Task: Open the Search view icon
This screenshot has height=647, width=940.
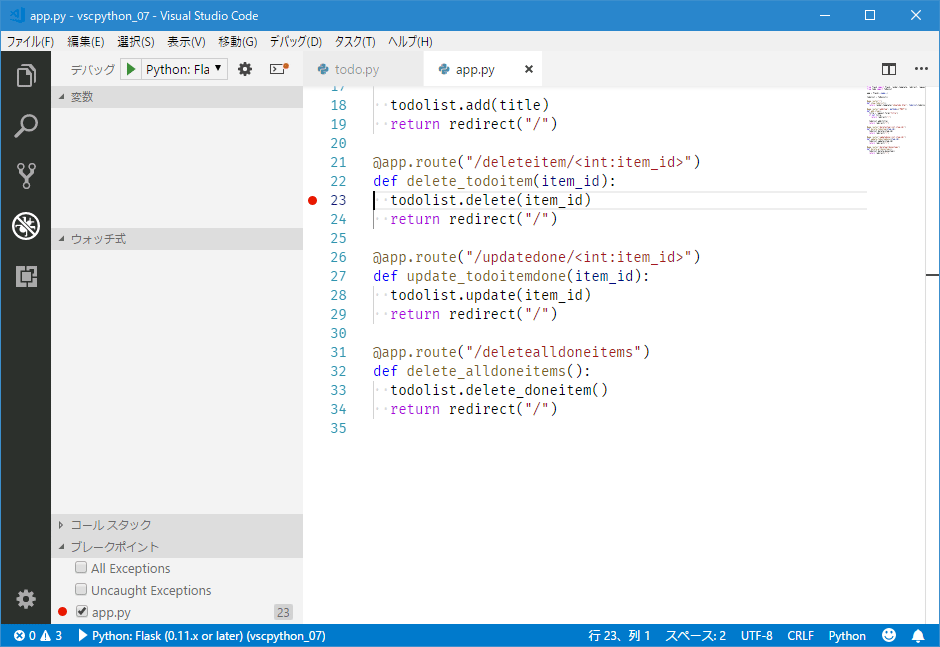Action: (x=26, y=126)
